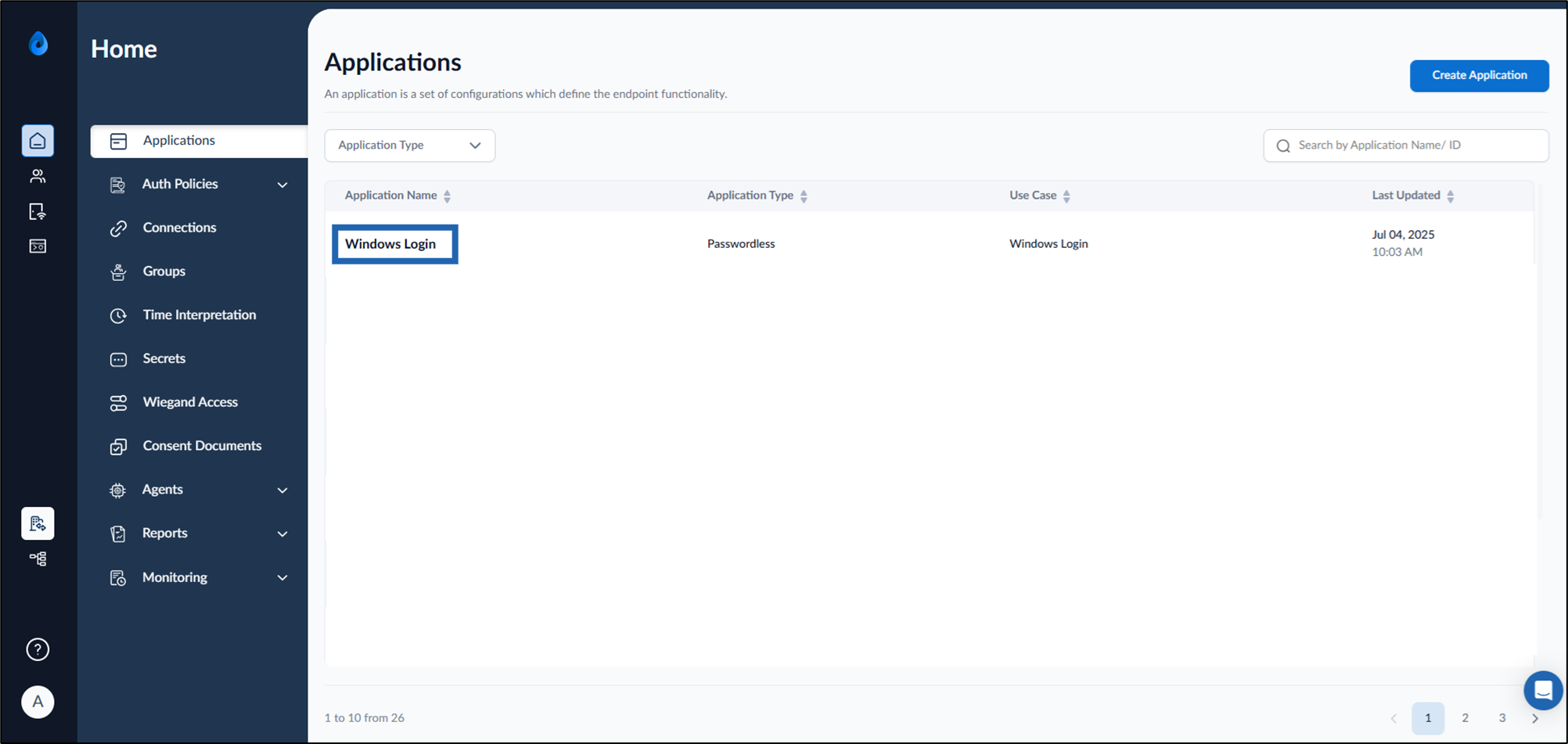Sort by Last Updated column arrows
Screen dimensions: 1568x744
click(x=1450, y=196)
